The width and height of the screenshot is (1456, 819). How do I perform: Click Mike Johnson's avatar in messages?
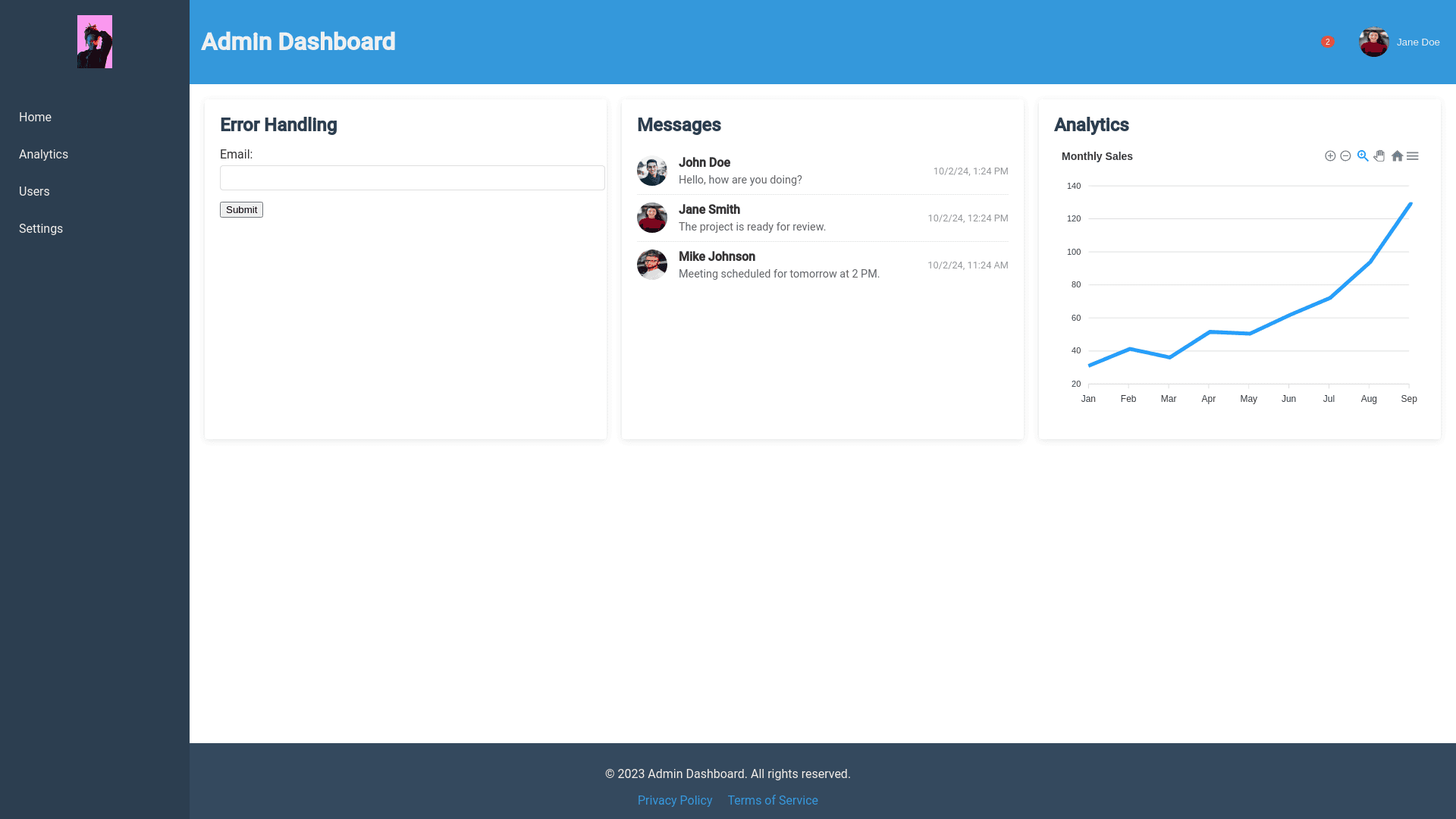click(652, 265)
